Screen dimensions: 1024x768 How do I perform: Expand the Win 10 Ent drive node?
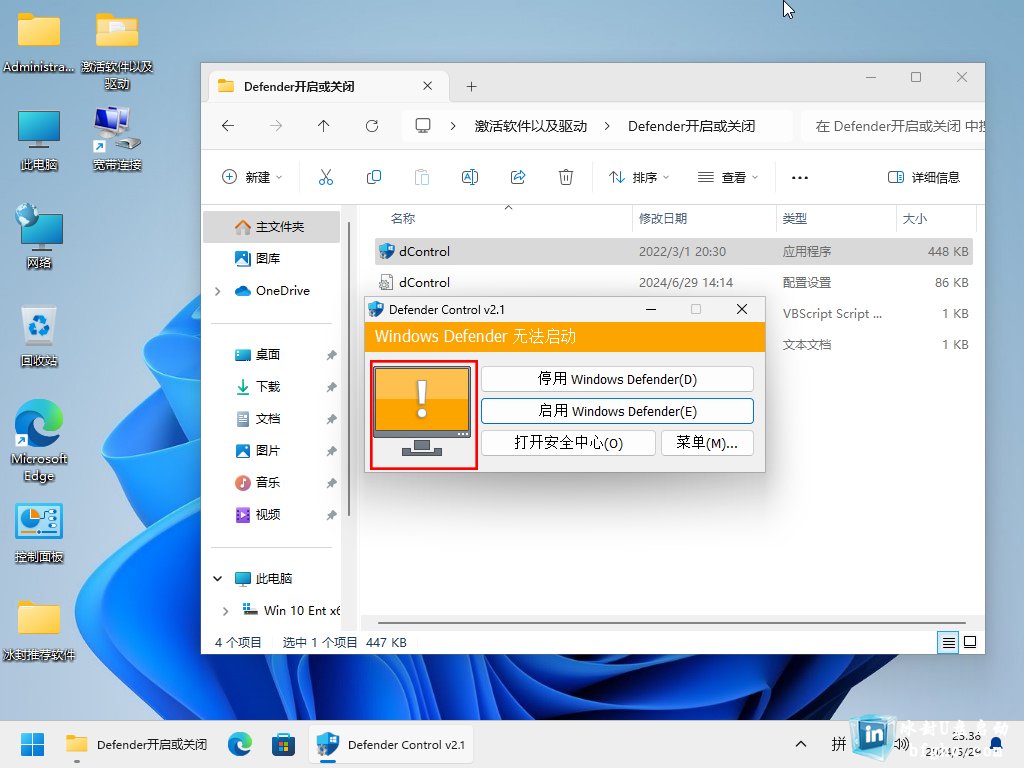click(226, 611)
